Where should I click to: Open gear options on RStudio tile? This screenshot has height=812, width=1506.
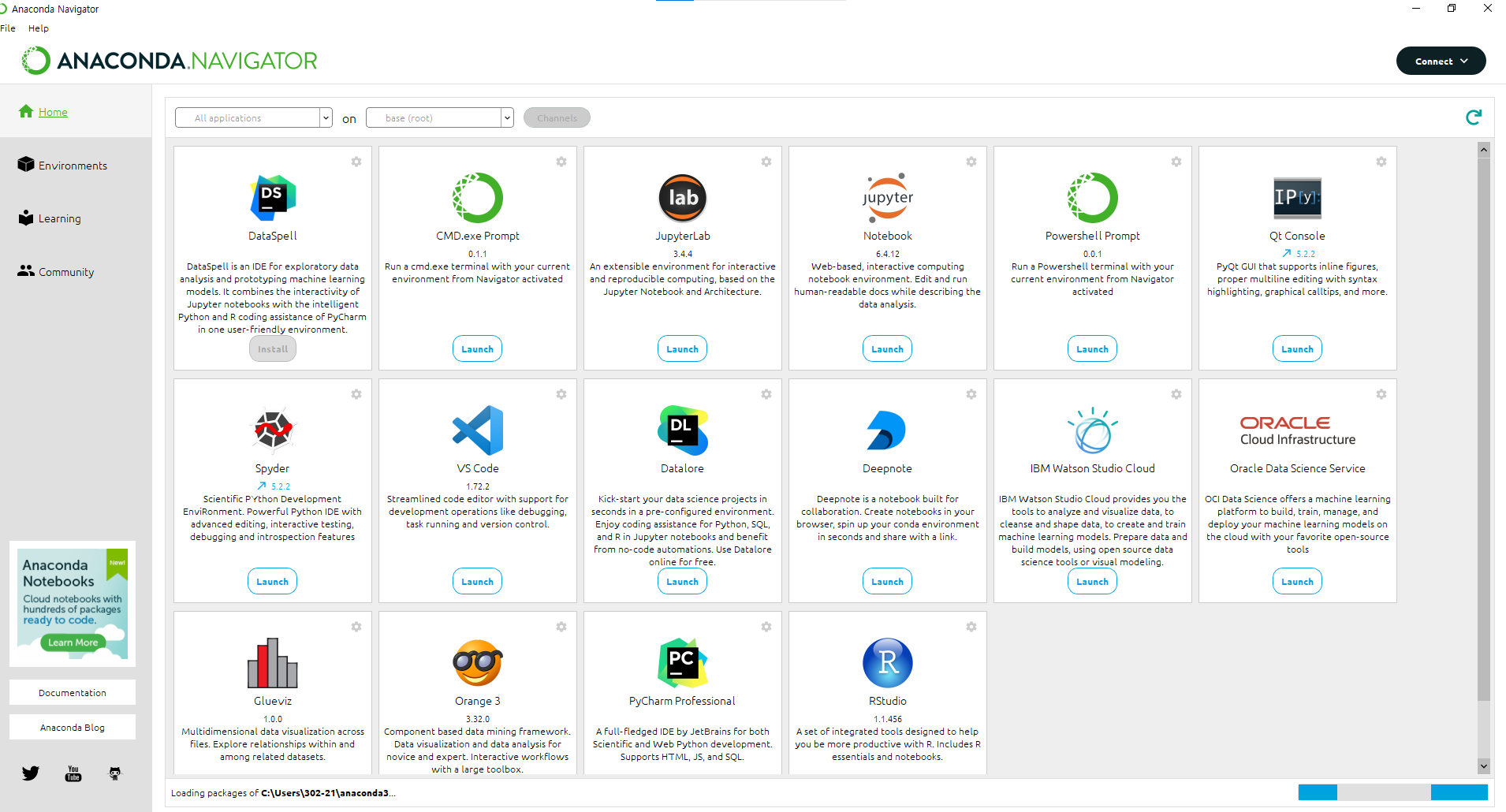point(971,627)
